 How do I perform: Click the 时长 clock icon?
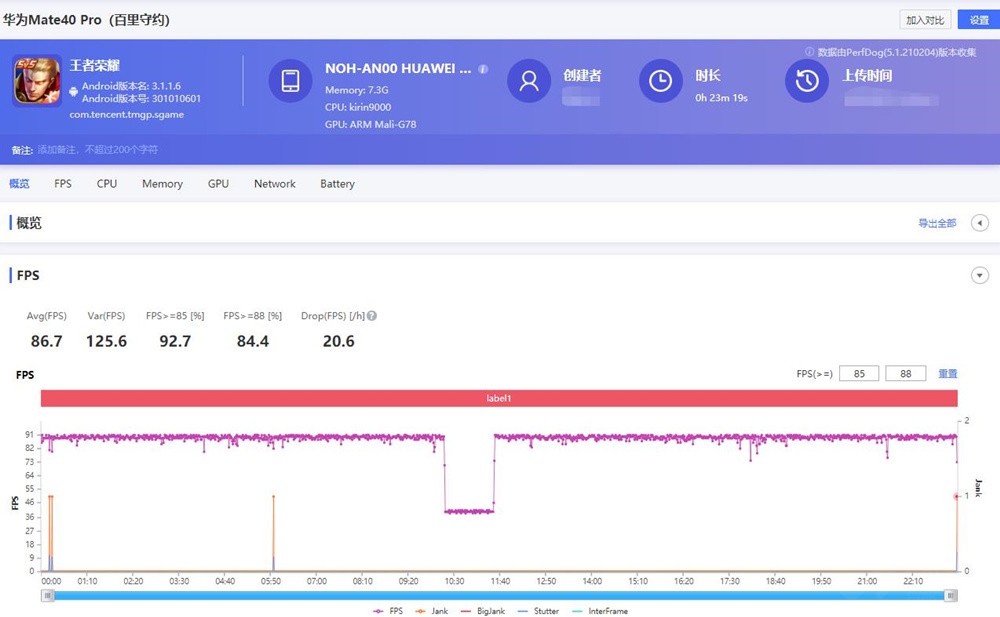pos(660,81)
